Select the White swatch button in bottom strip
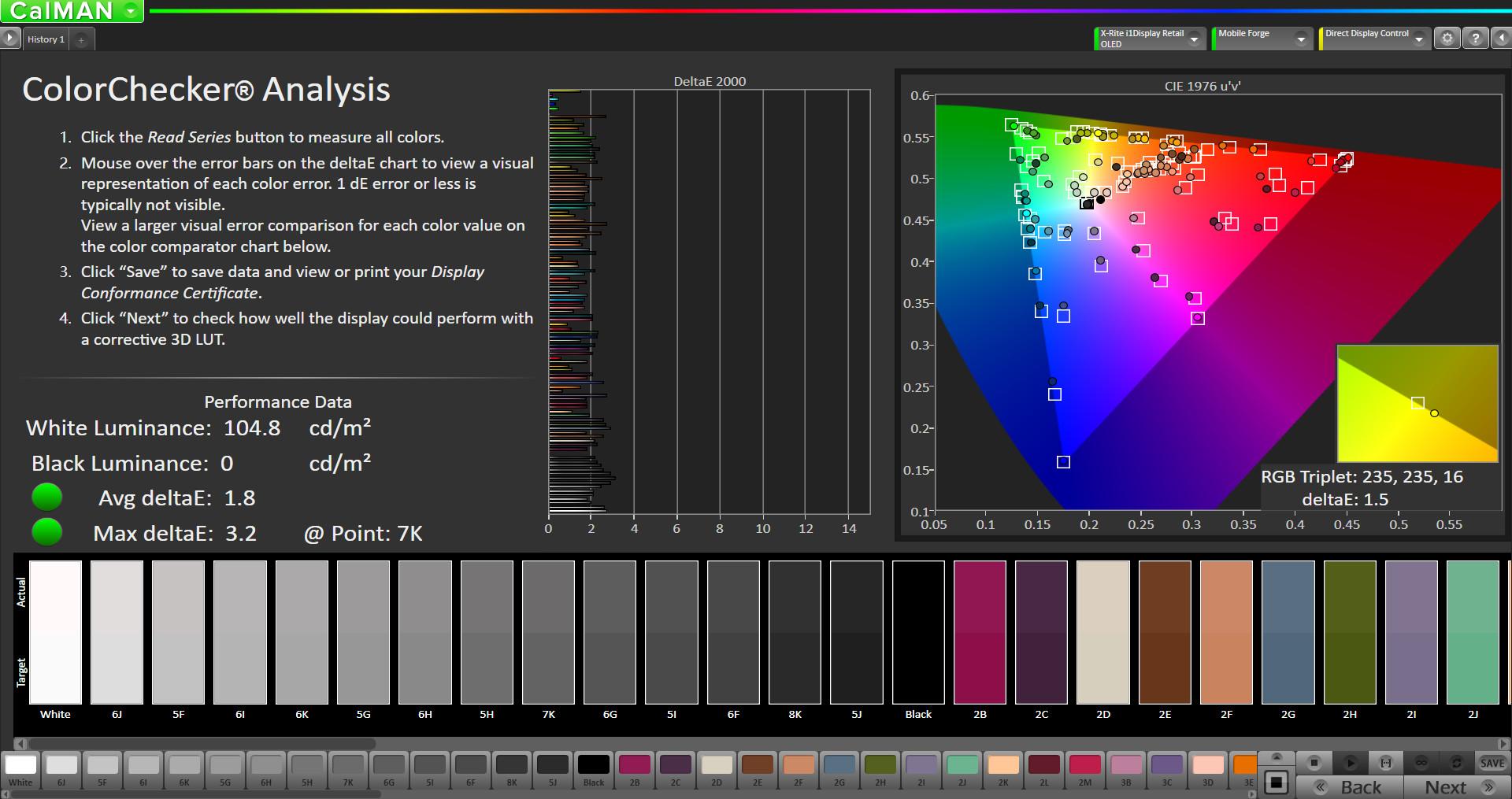Screen dimensions: 1512x799 tap(20, 771)
